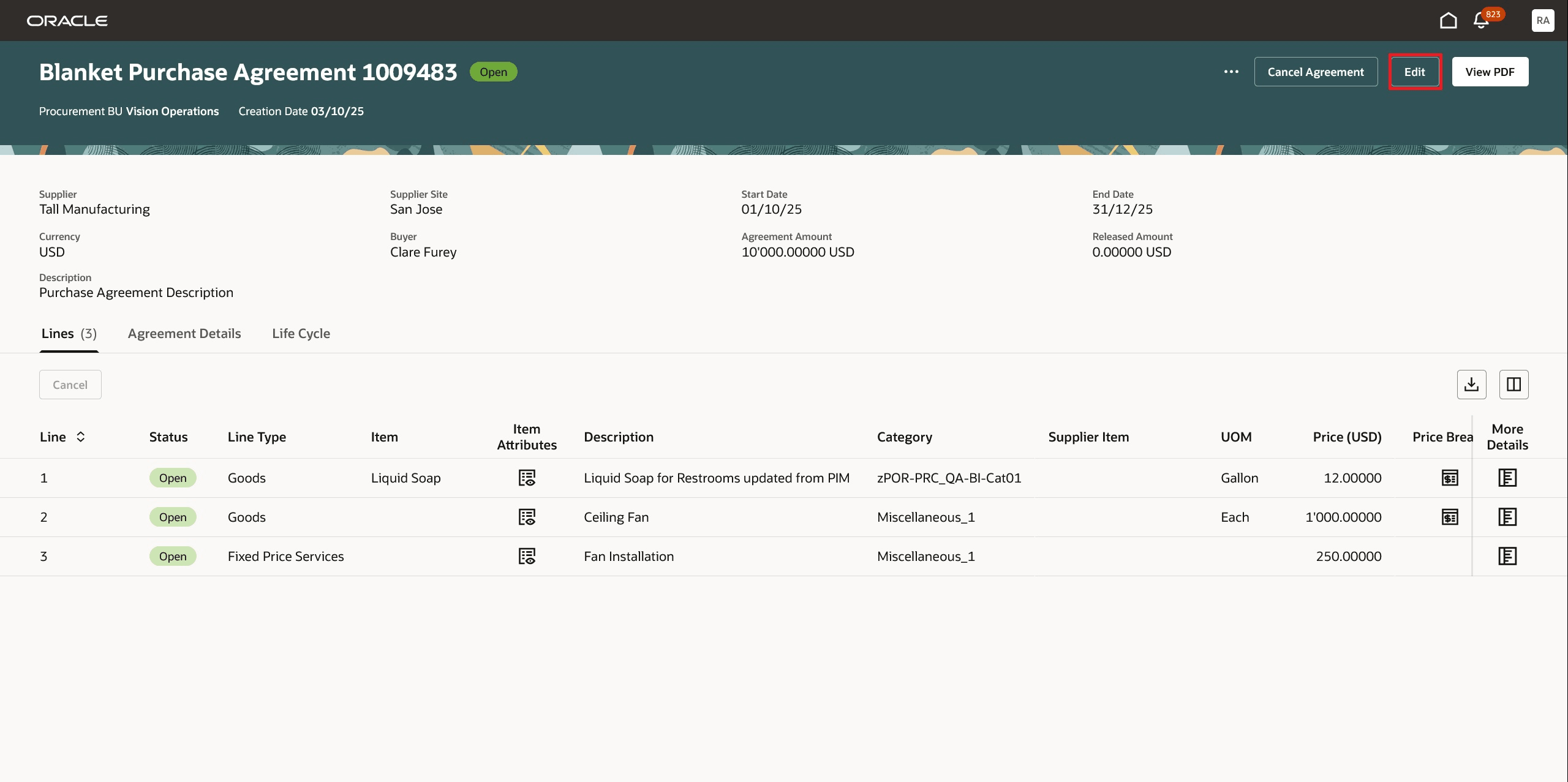
Task: Edit the blanket purchase agreement
Action: [1415, 72]
